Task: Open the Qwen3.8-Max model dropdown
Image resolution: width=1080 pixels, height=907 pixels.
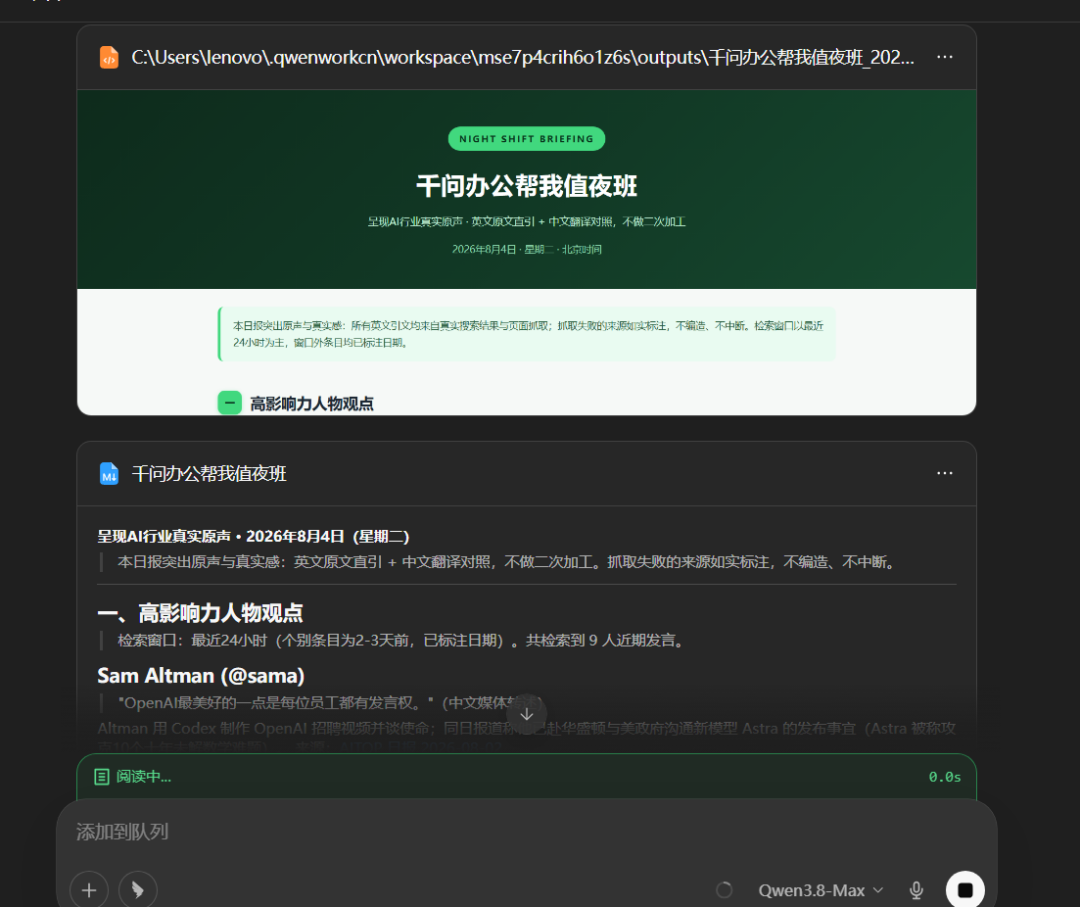Action: tap(820, 890)
